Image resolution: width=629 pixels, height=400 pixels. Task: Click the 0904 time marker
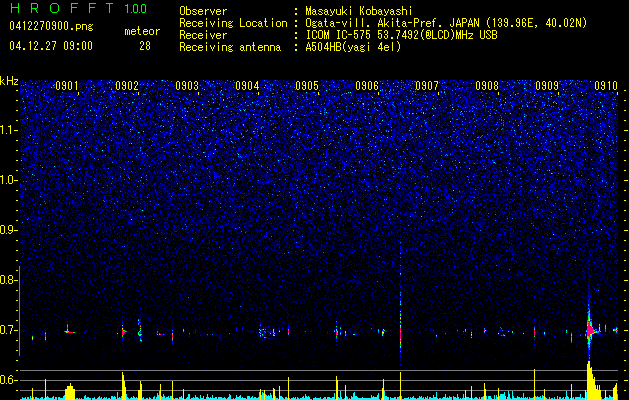247,86
